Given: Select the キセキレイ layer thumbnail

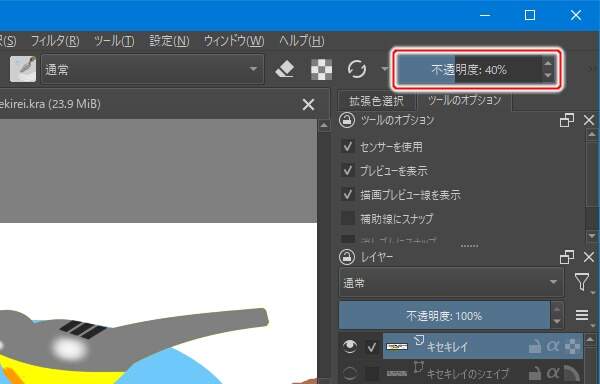Looking at the screenshot, I should coord(397,347).
